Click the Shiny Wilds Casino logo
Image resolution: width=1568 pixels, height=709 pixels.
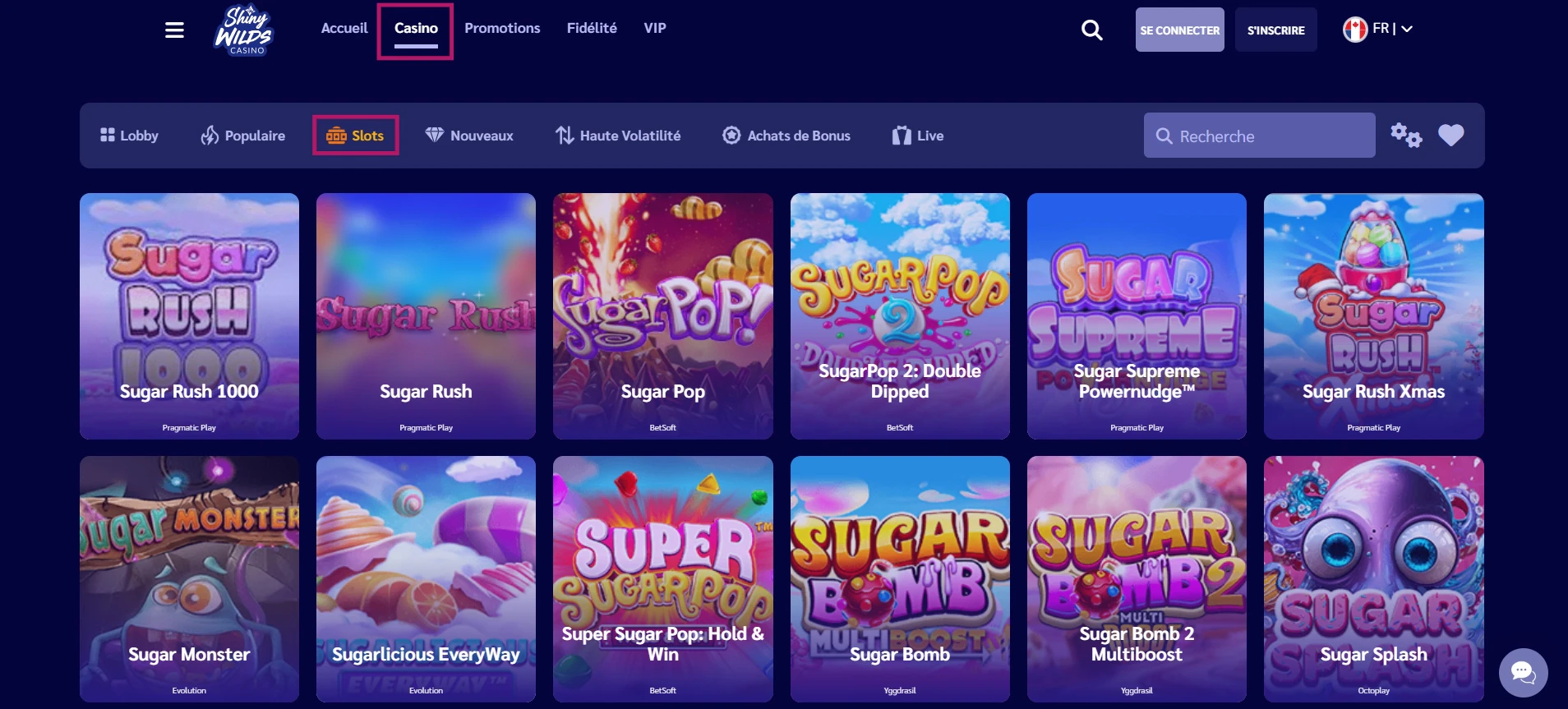[244, 30]
